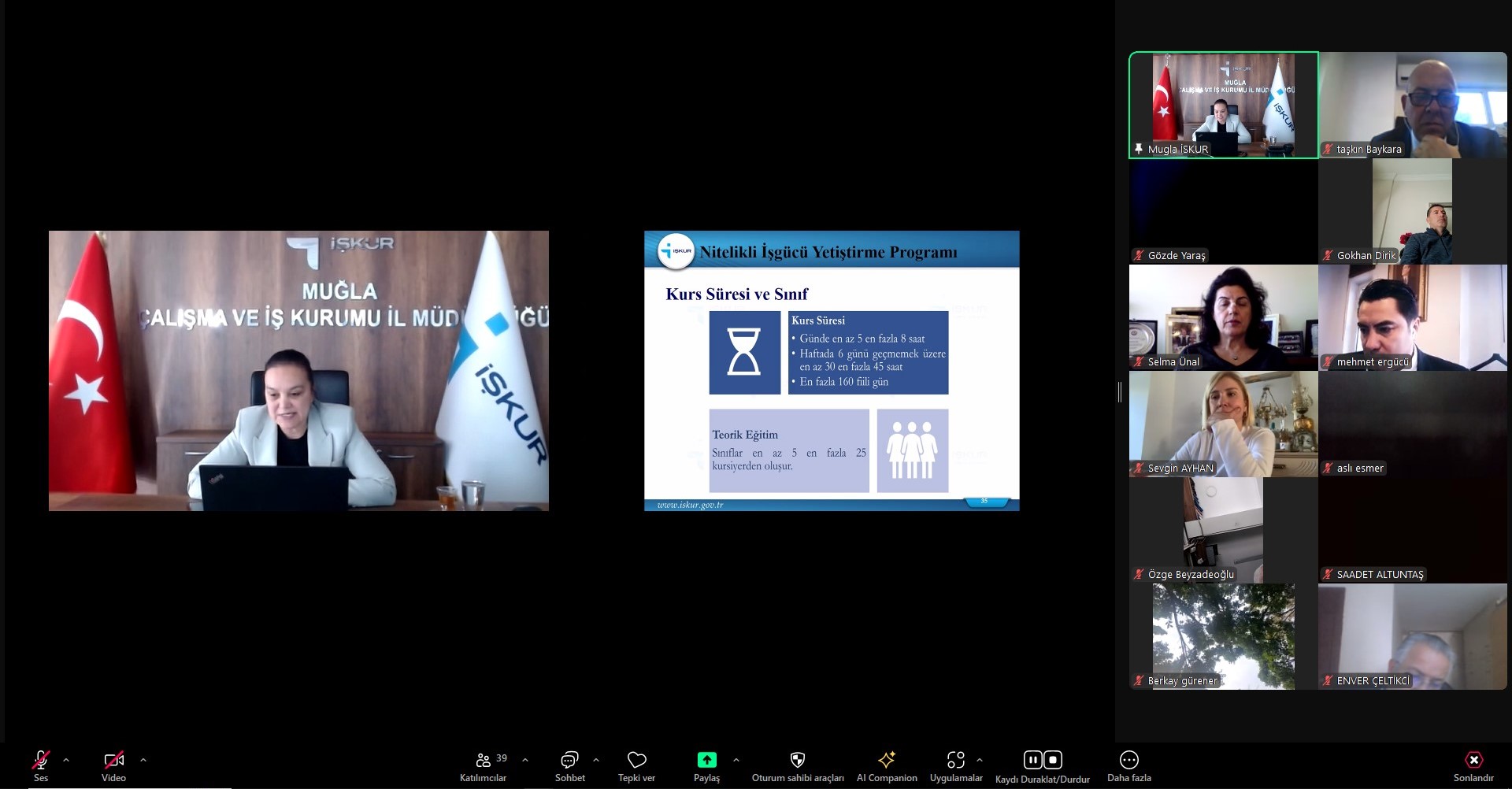Click the Teorik Eğitim box on slide
1512x789 pixels.
789,450
